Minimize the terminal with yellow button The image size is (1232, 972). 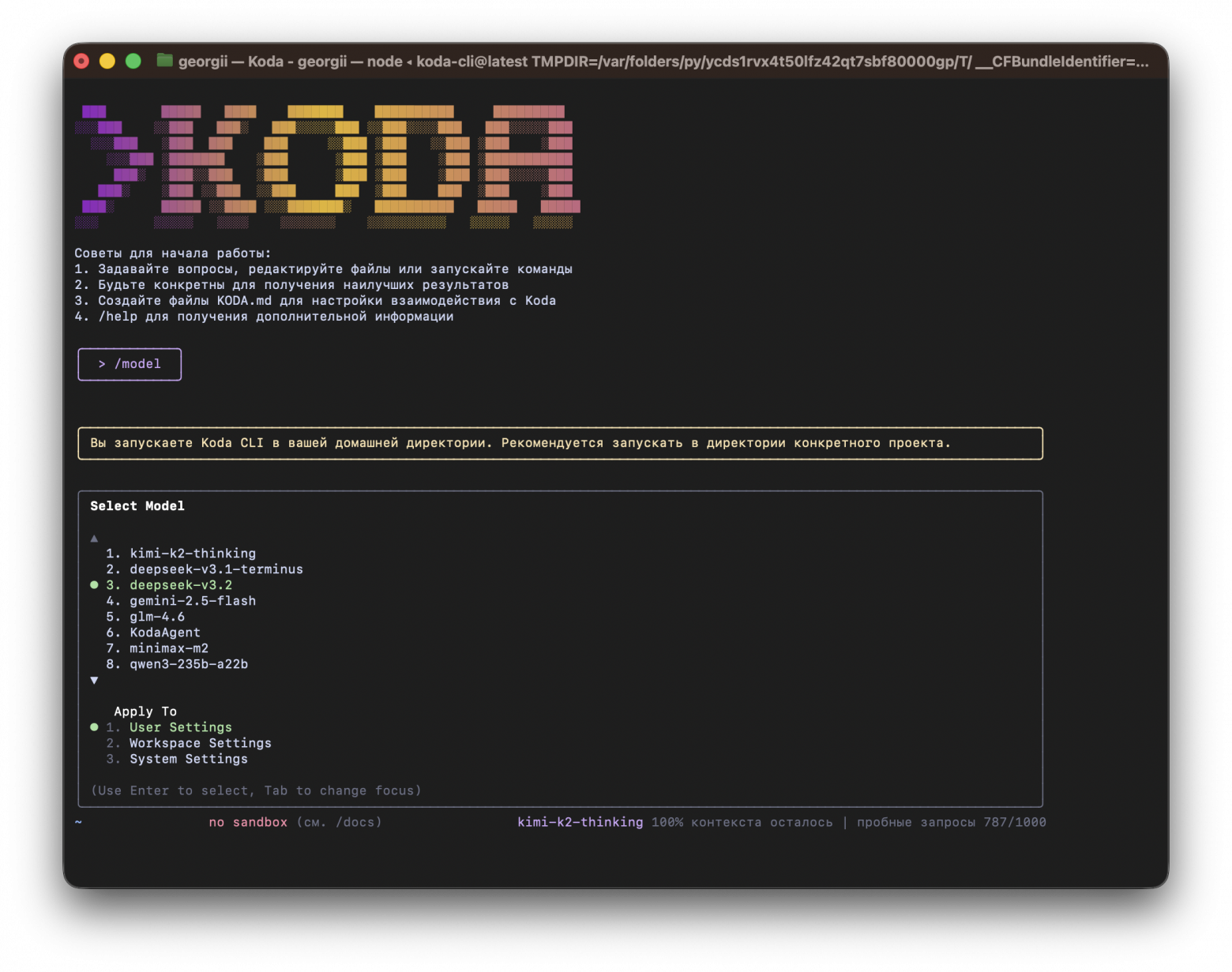point(107,61)
